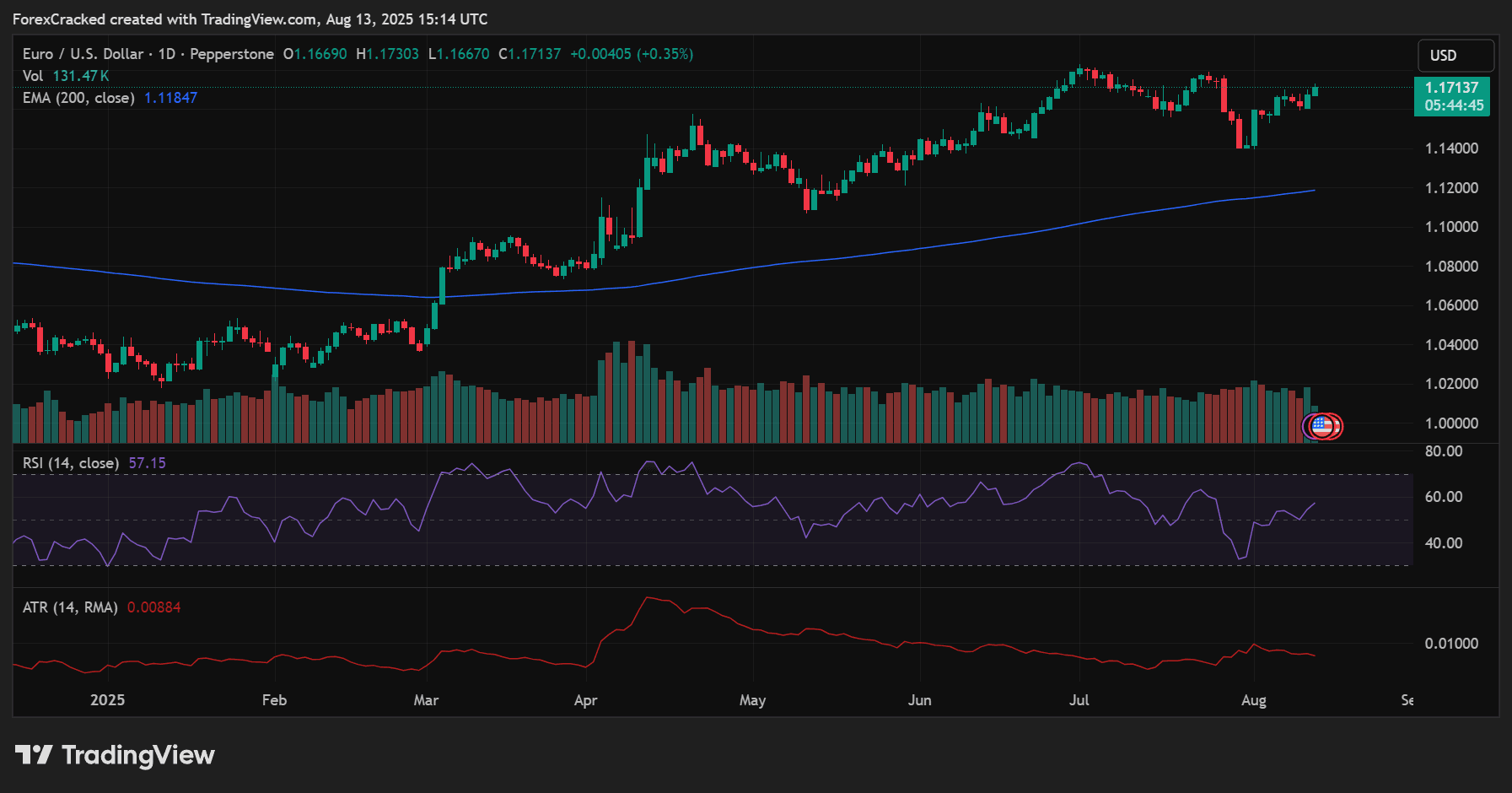Image resolution: width=1512 pixels, height=793 pixels.
Task: Click the Jul label on time axis
Action: click(x=1079, y=700)
